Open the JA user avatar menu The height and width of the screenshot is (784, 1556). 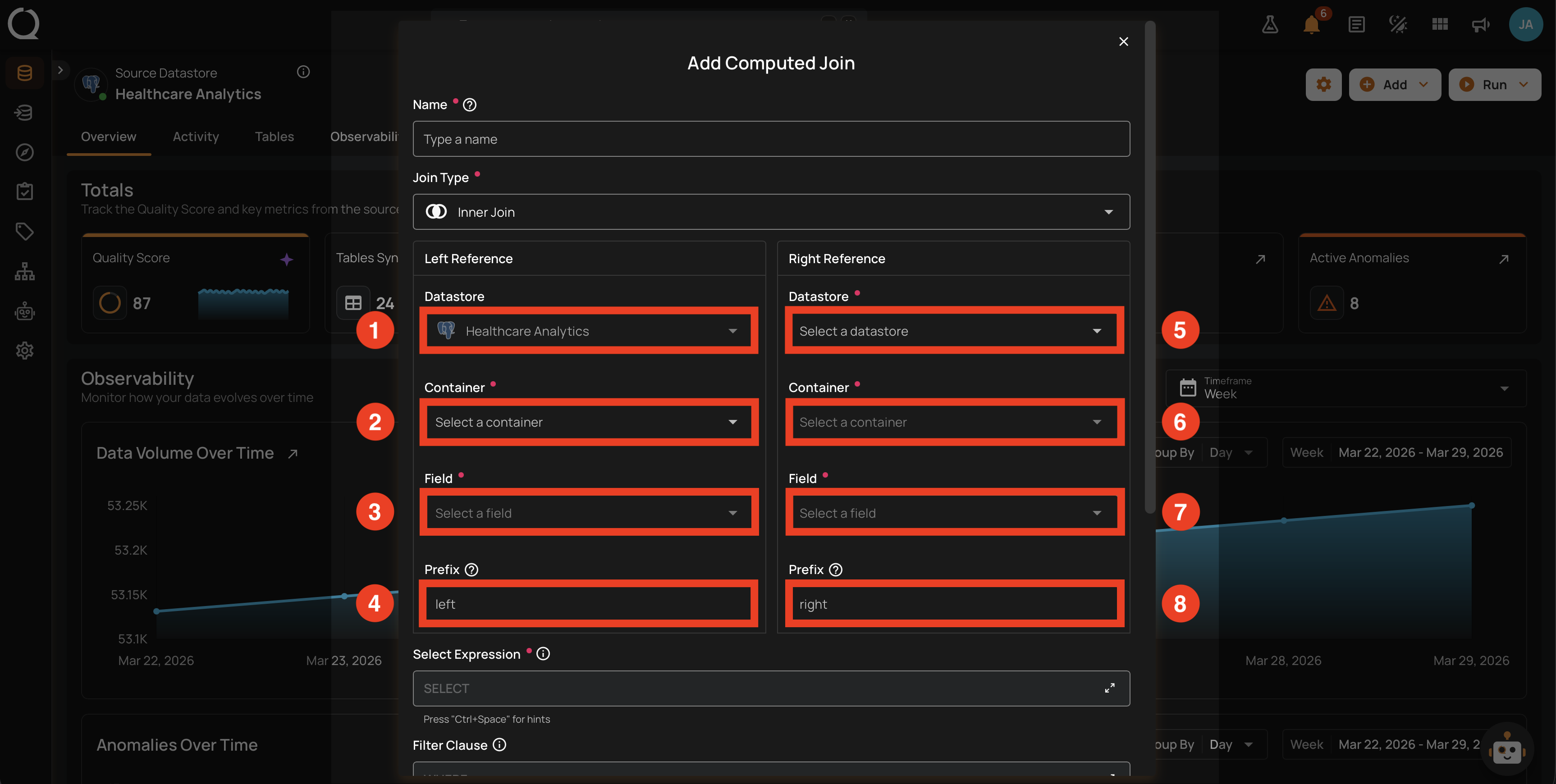(x=1526, y=24)
